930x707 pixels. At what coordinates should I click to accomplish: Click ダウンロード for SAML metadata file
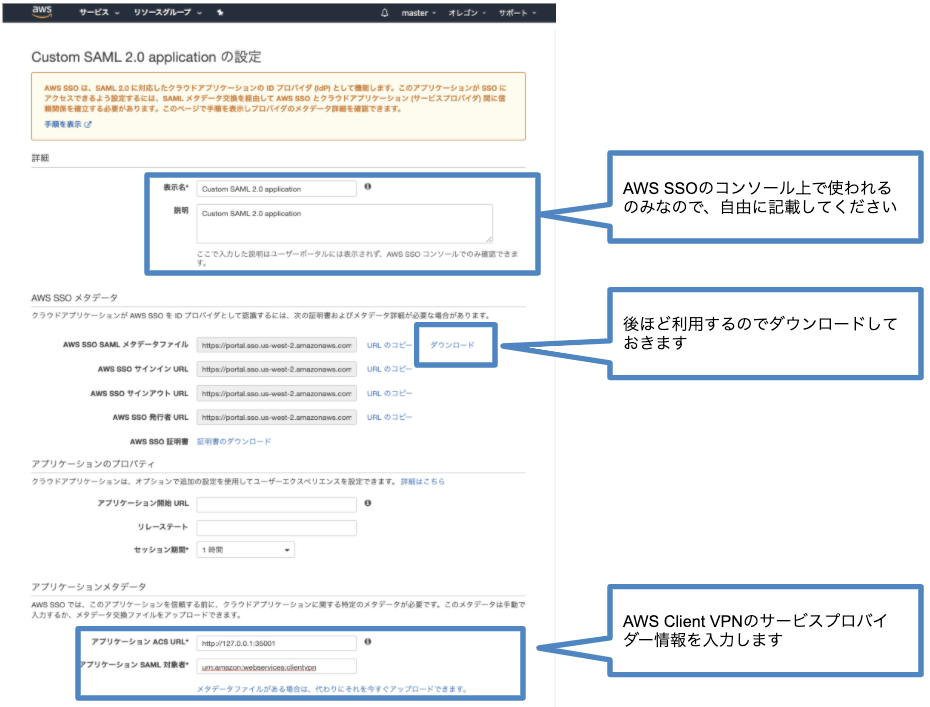(x=452, y=345)
